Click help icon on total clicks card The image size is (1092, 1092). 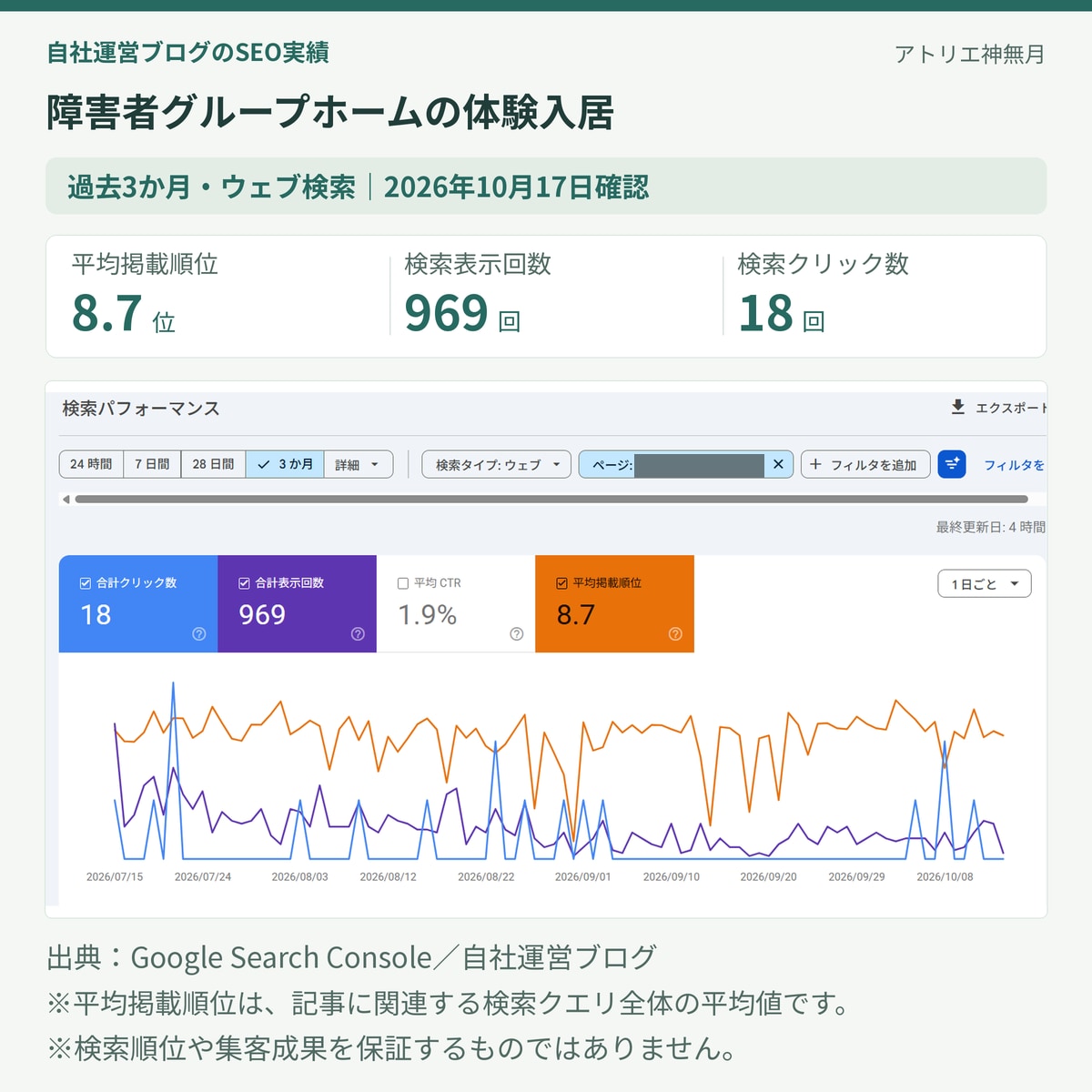pyautogui.click(x=199, y=634)
